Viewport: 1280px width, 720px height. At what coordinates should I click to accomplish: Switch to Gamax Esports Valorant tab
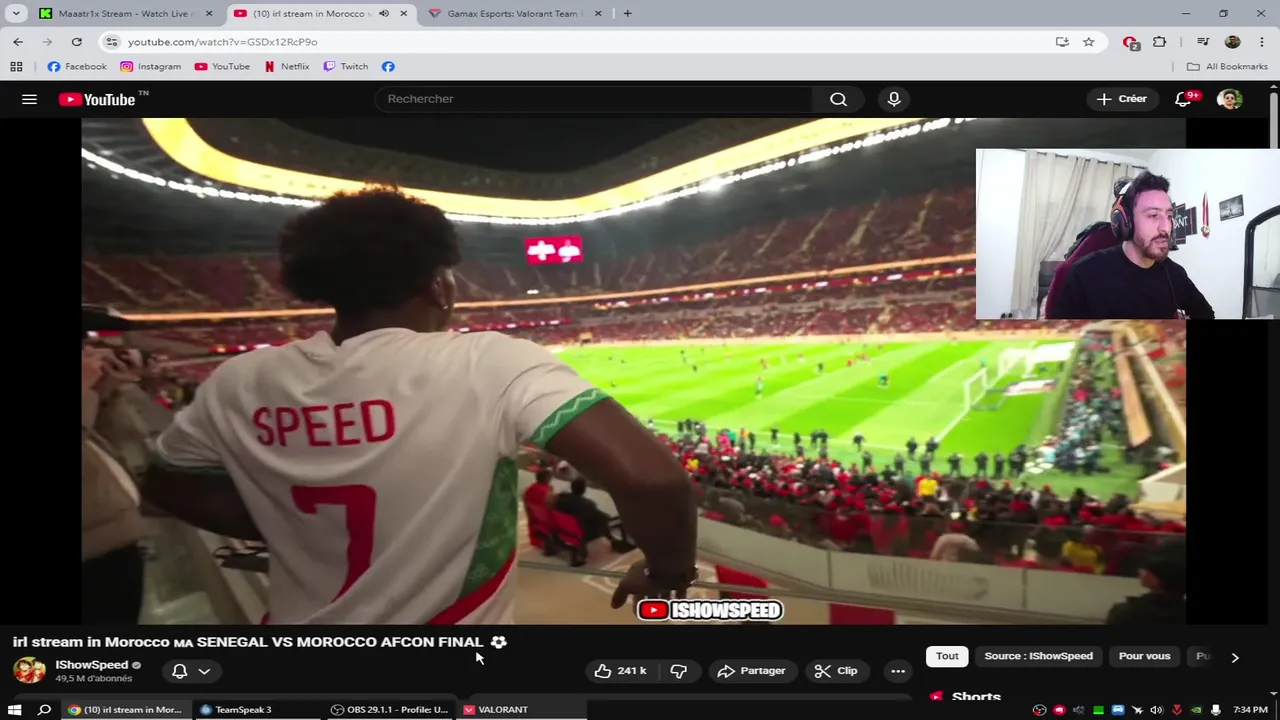tap(515, 14)
